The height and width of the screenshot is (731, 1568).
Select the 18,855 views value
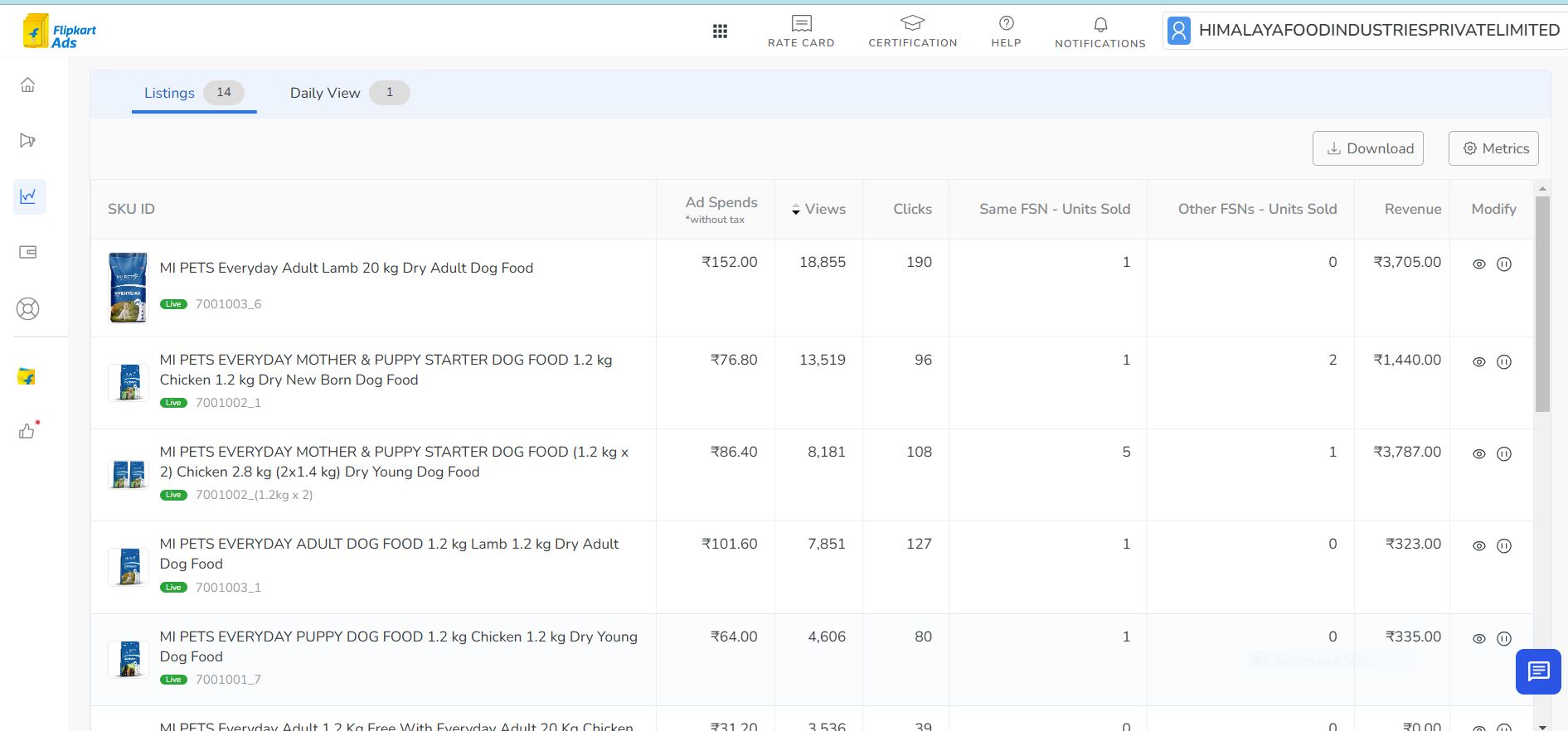[x=823, y=262]
